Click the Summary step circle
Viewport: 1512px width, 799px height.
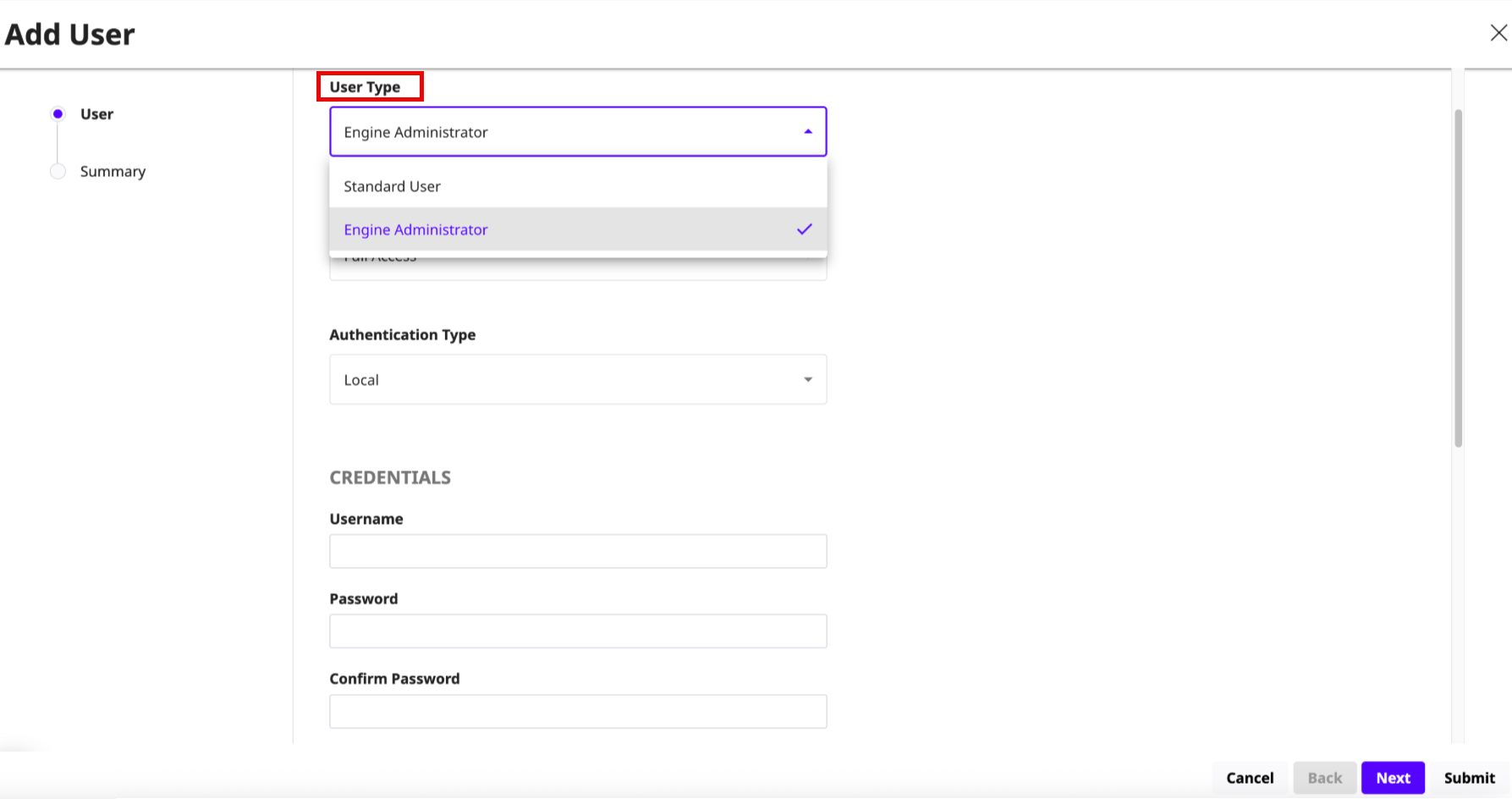[58, 171]
